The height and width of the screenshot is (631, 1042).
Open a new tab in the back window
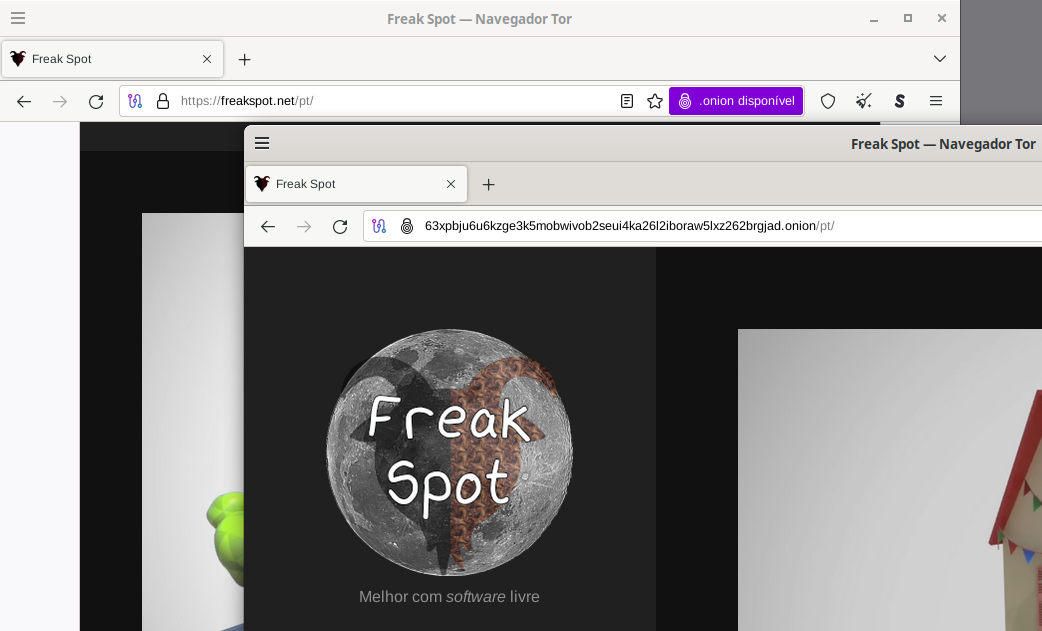(x=244, y=59)
